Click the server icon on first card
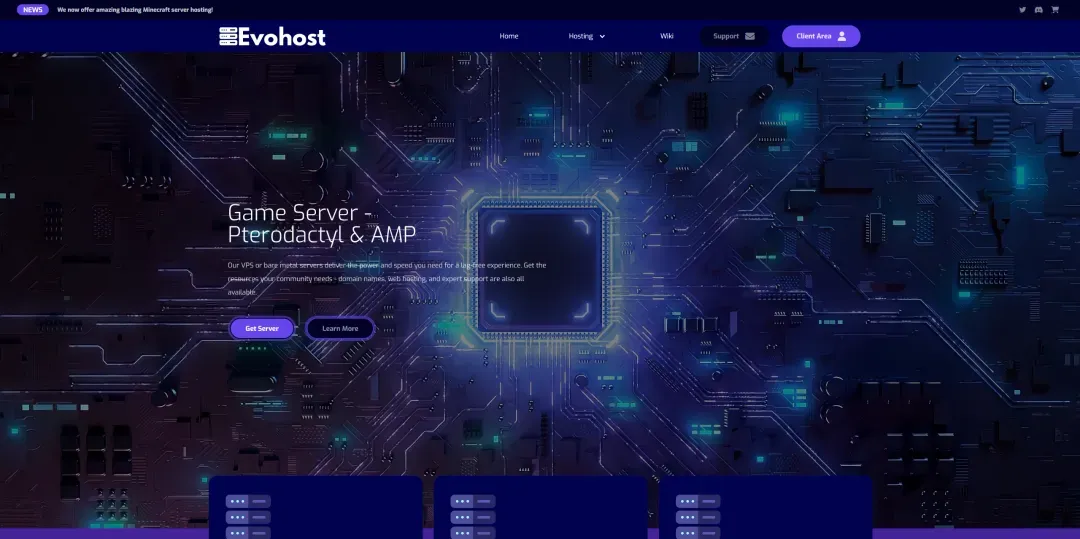This screenshot has width=1080, height=539. (248, 517)
